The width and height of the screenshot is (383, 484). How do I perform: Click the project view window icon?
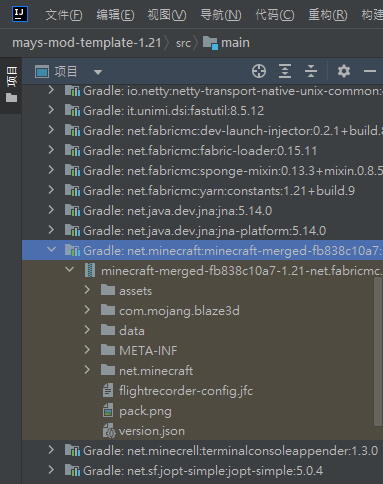42,72
